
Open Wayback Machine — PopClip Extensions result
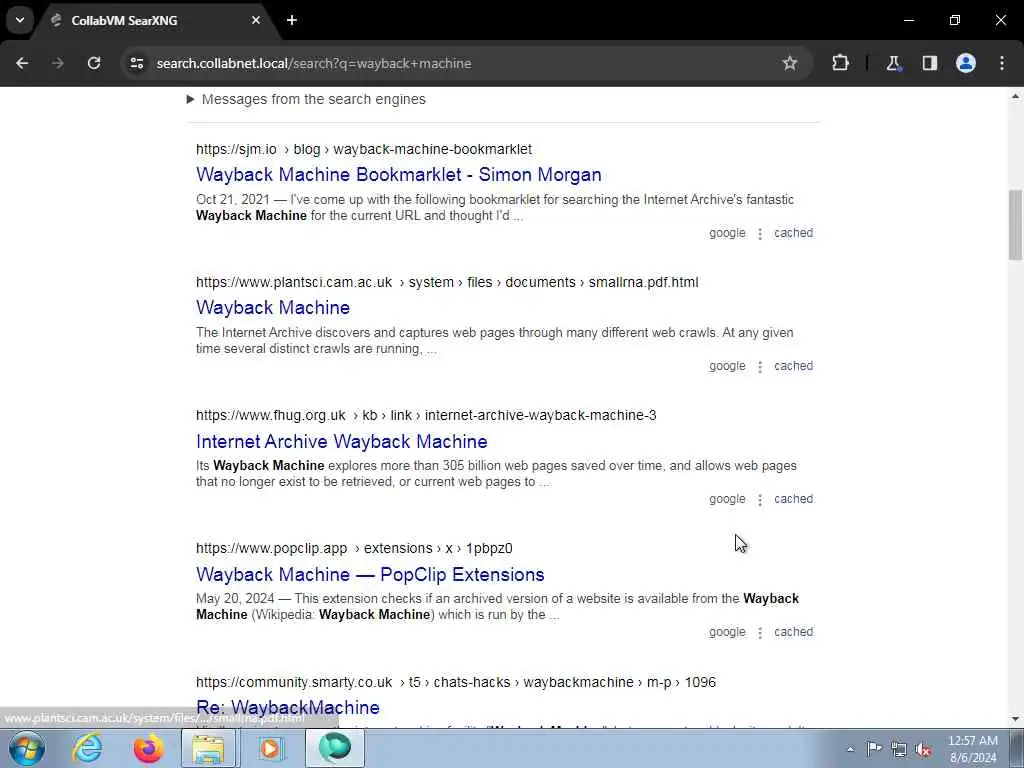pos(370,575)
